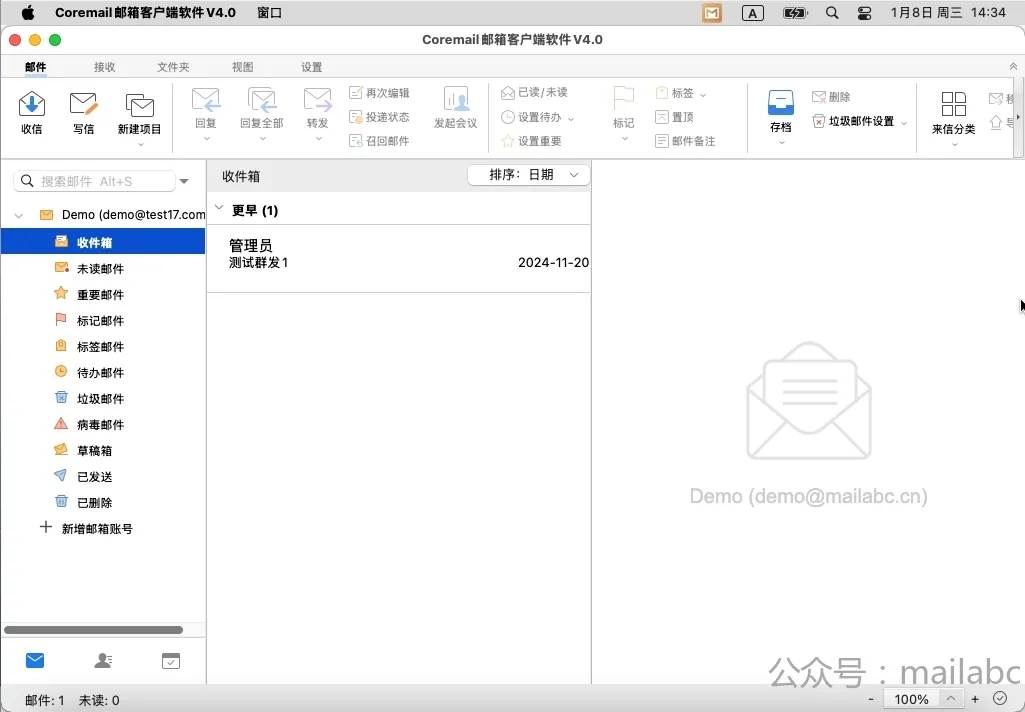Click the 发起会议 start meeting icon
The height and width of the screenshot is (712, 1025).
point(456,99)
